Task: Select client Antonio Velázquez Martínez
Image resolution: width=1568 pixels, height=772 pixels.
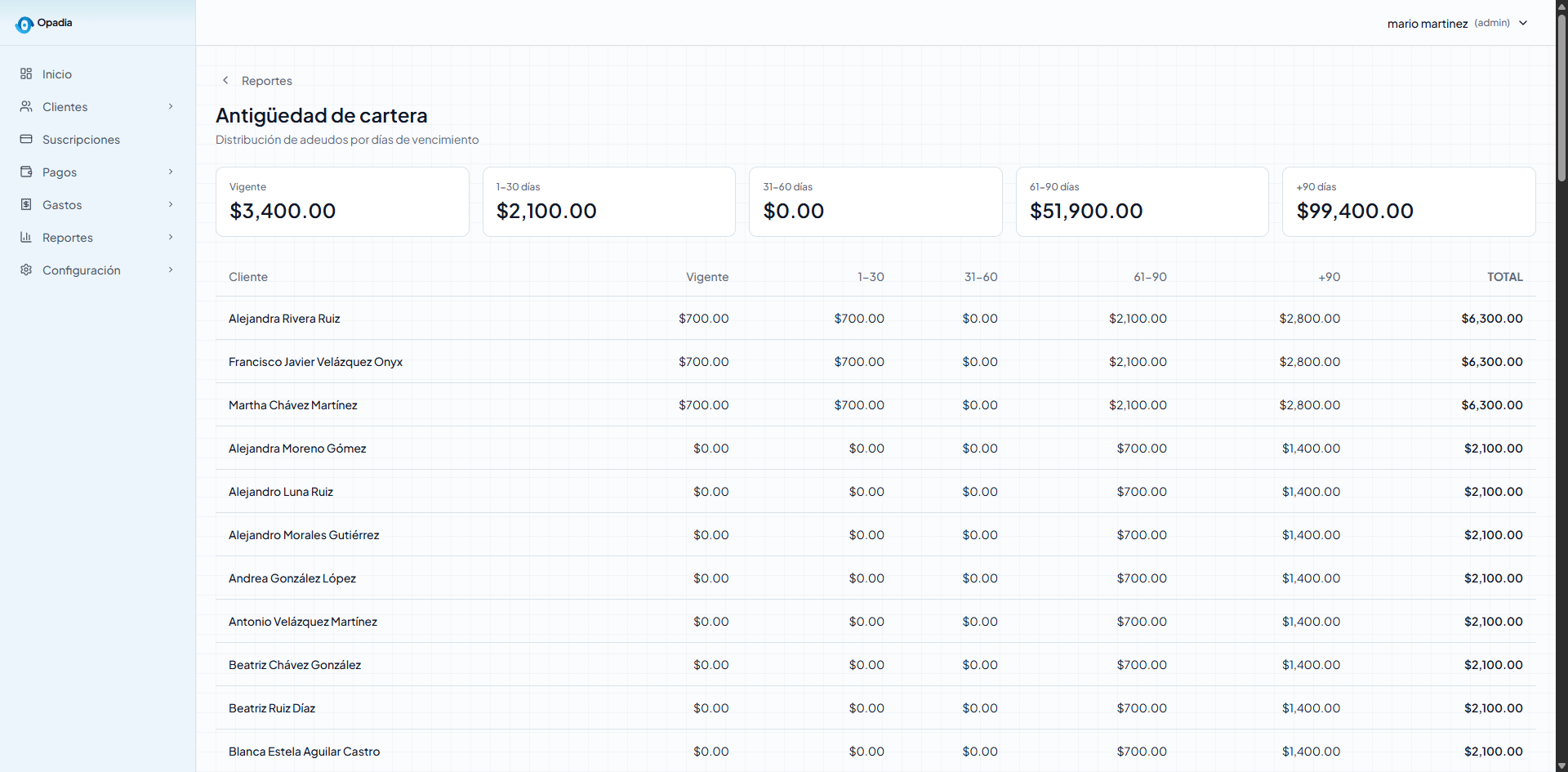Action: 303,622
